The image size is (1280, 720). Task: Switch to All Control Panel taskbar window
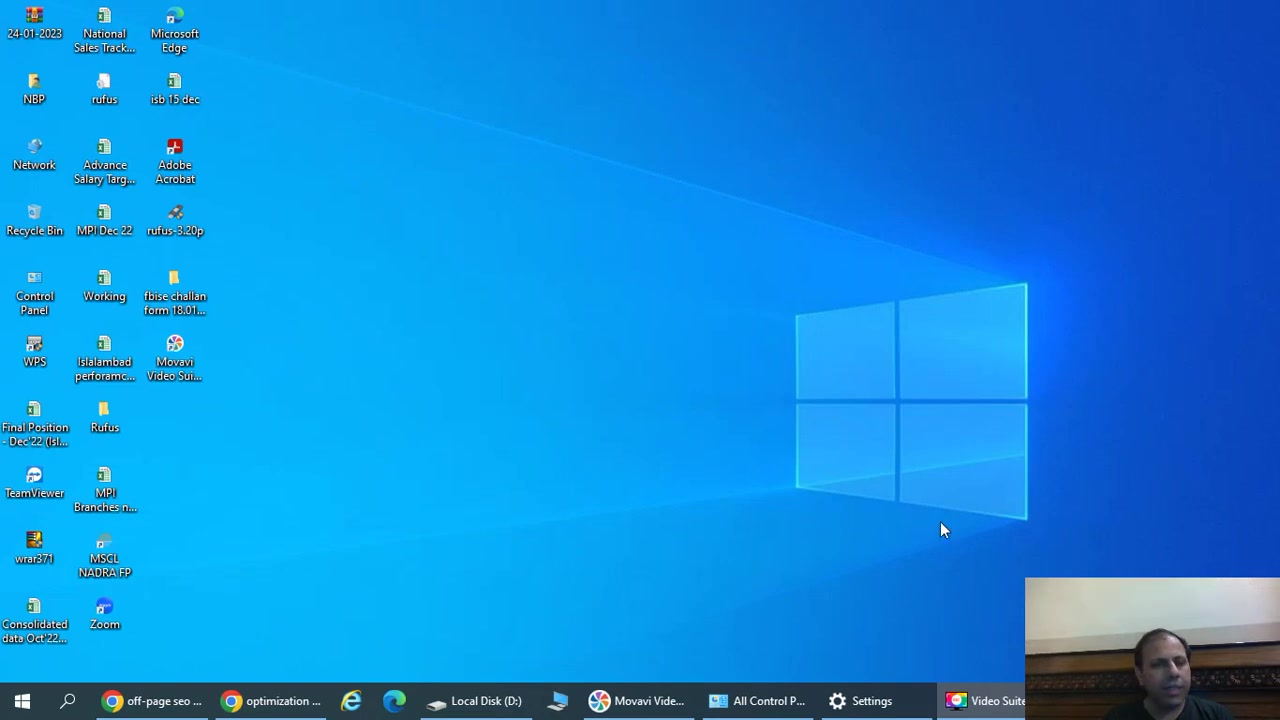click(757, 701)
